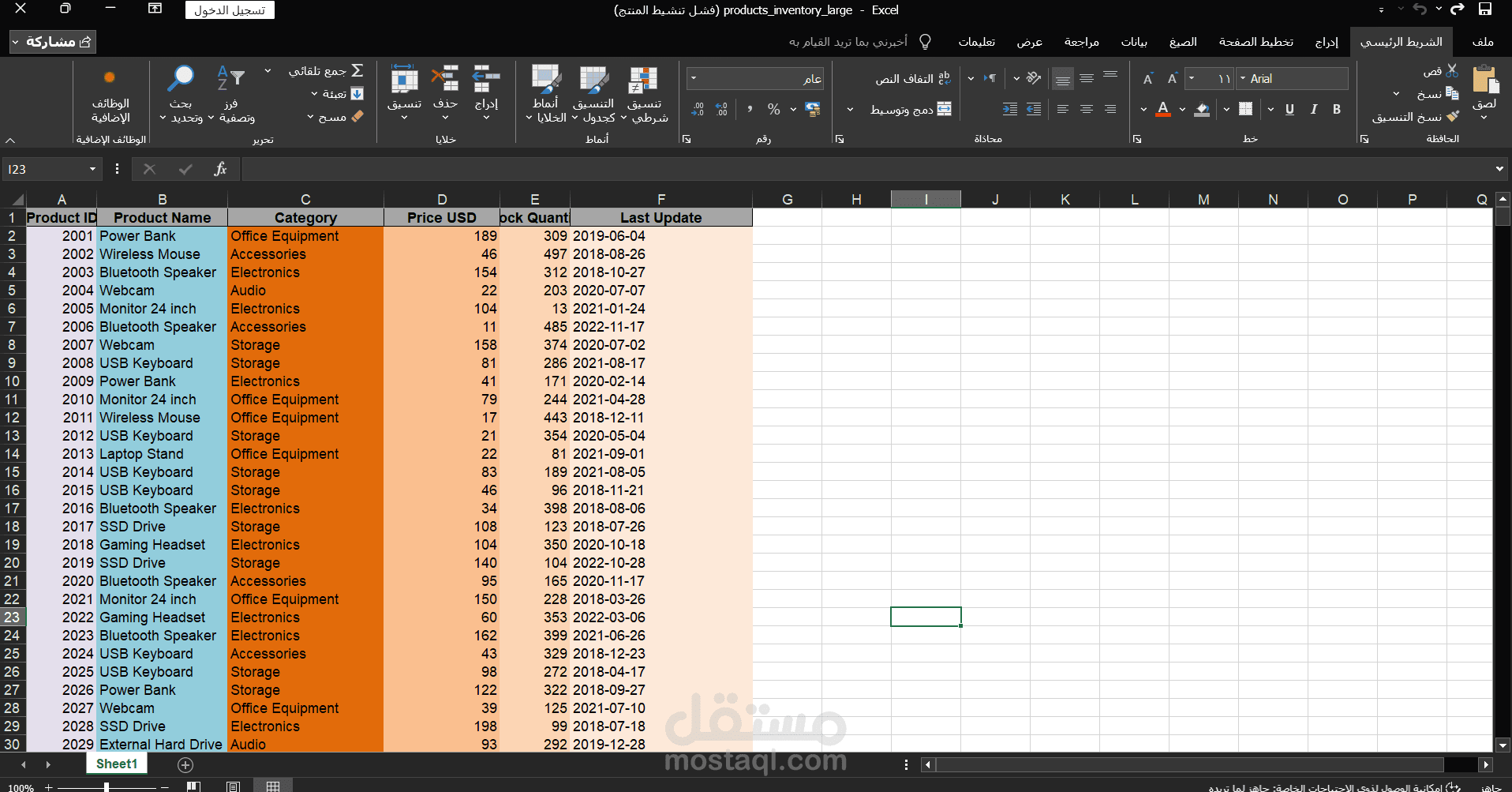Switch to the Formulas (الصيغ) tab

[x=1183, y=41]
